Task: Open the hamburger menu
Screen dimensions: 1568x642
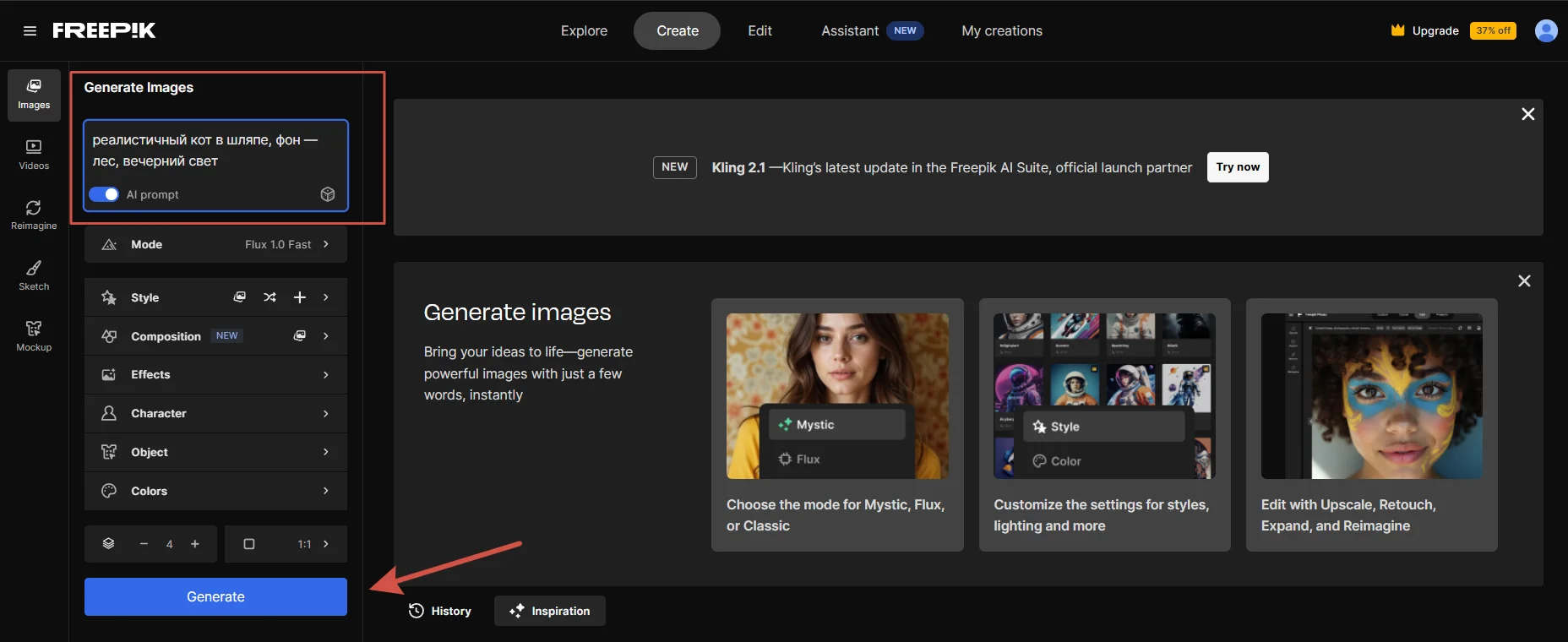Action: (30, 31)
